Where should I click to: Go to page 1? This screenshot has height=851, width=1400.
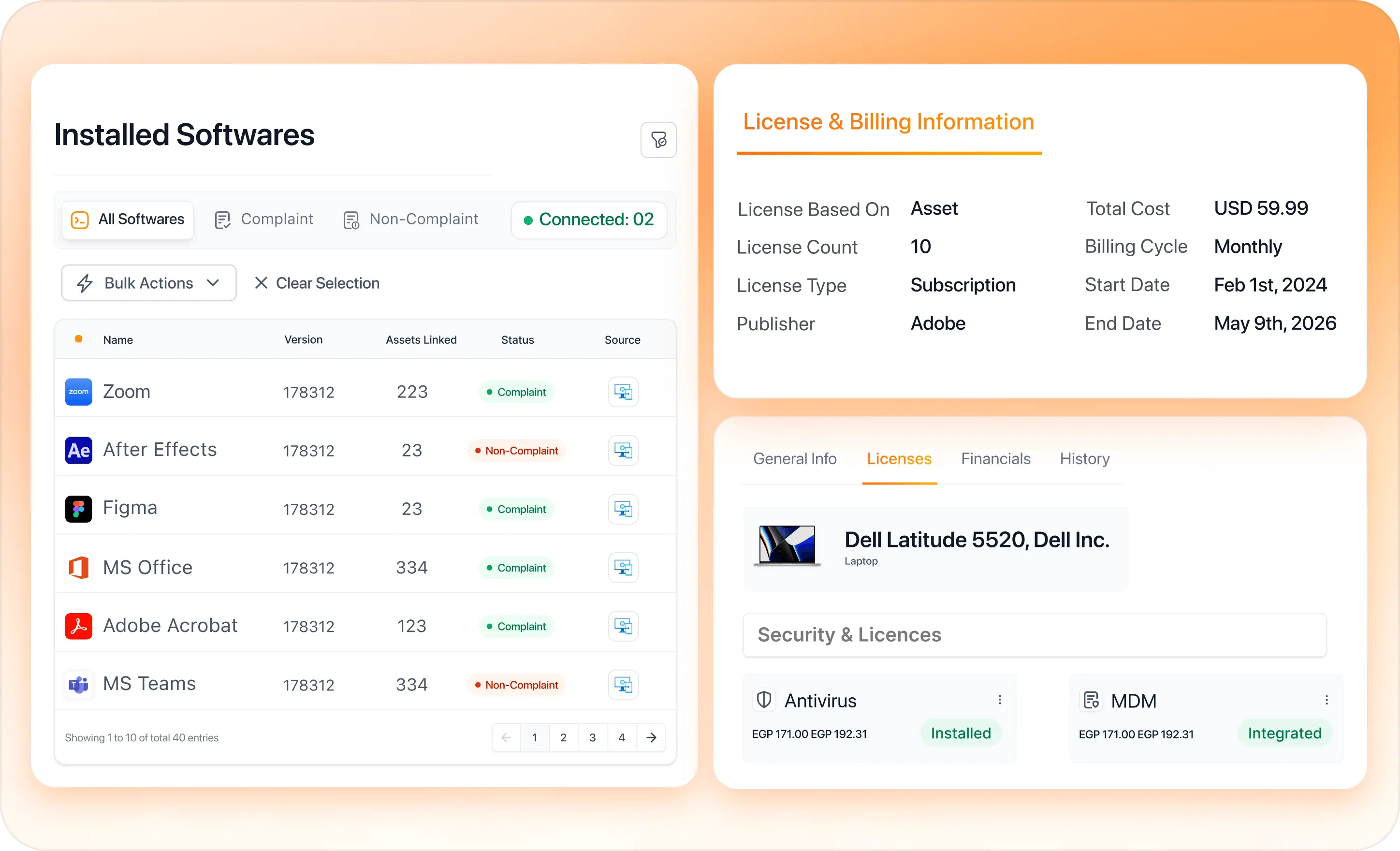point(535,737)
